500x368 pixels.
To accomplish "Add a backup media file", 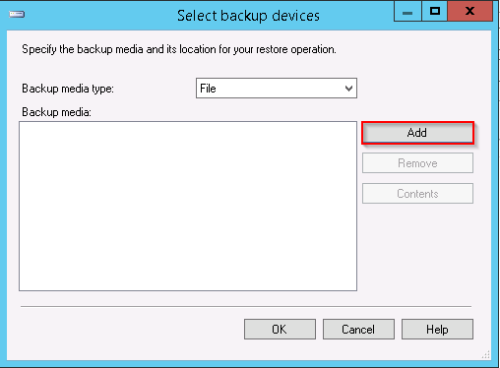I will pyautogui.click(x=418, y=133).
